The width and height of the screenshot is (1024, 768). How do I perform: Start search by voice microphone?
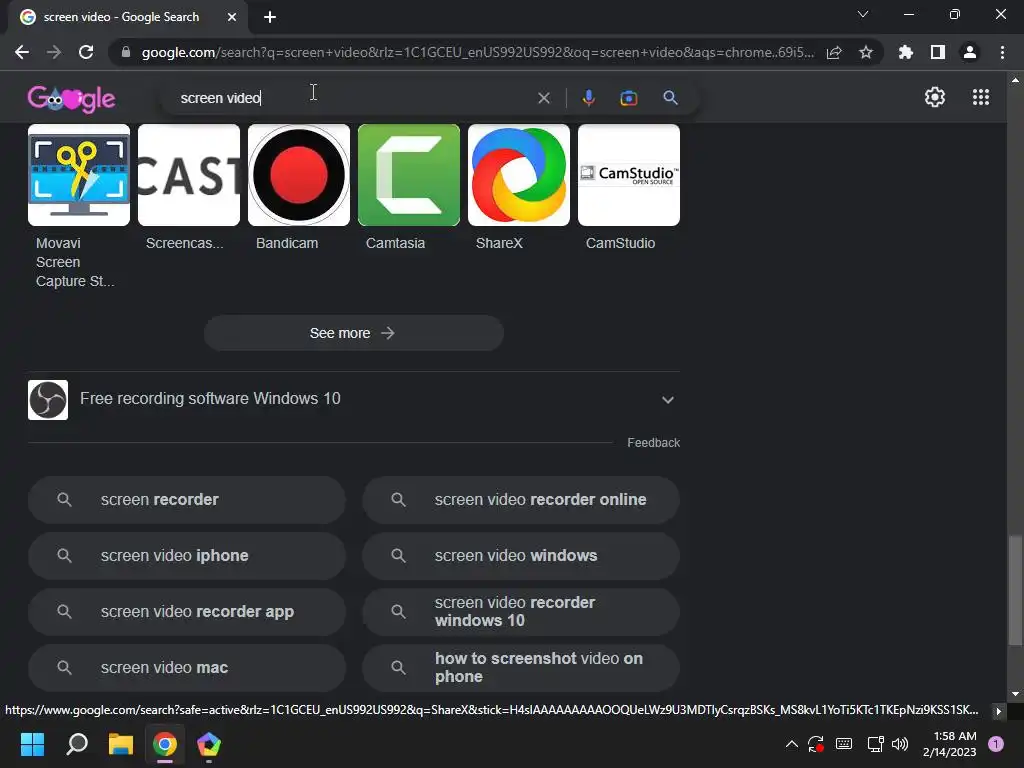point(588,98)
